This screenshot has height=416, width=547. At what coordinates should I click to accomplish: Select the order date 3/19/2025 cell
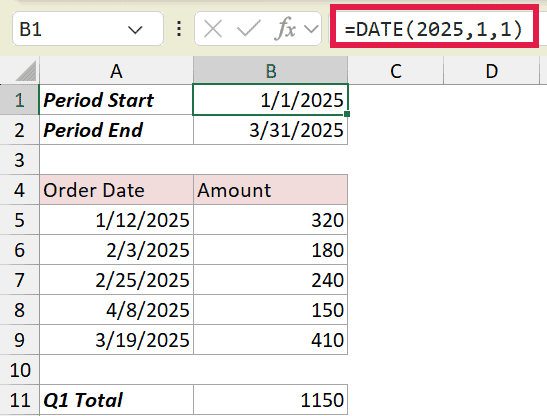pos(116,340)
